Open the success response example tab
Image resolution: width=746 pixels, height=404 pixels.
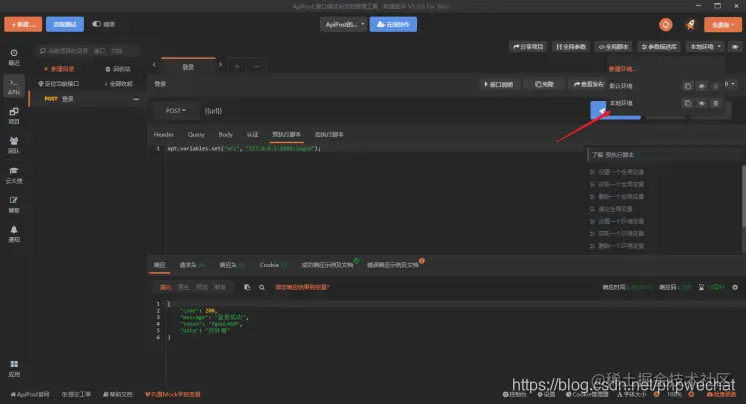click(328, 265)
